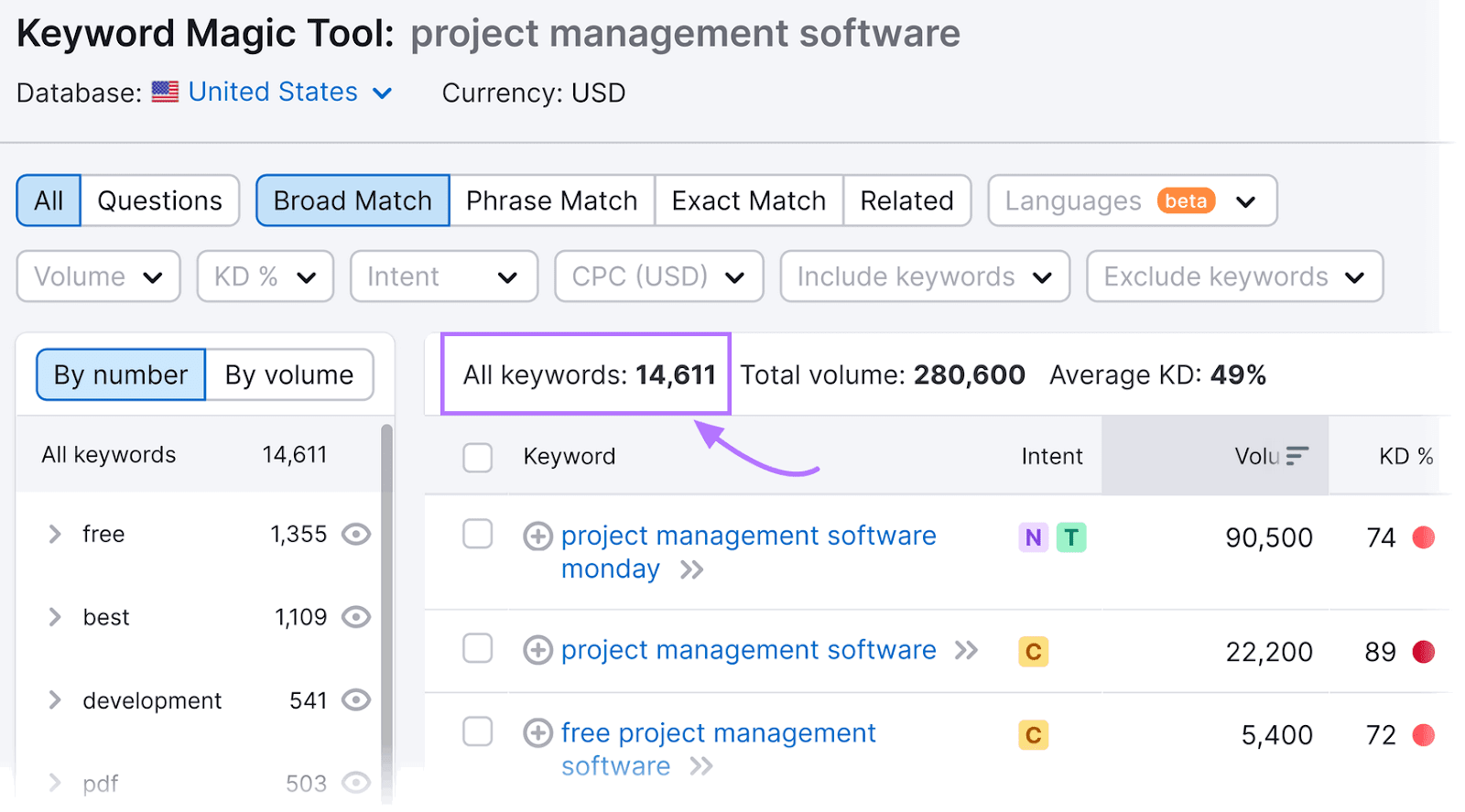The height and width of the screenshot is (812, 1465).
Task: Open the Volume filter dropdown
Action: (x=98, y=276)
